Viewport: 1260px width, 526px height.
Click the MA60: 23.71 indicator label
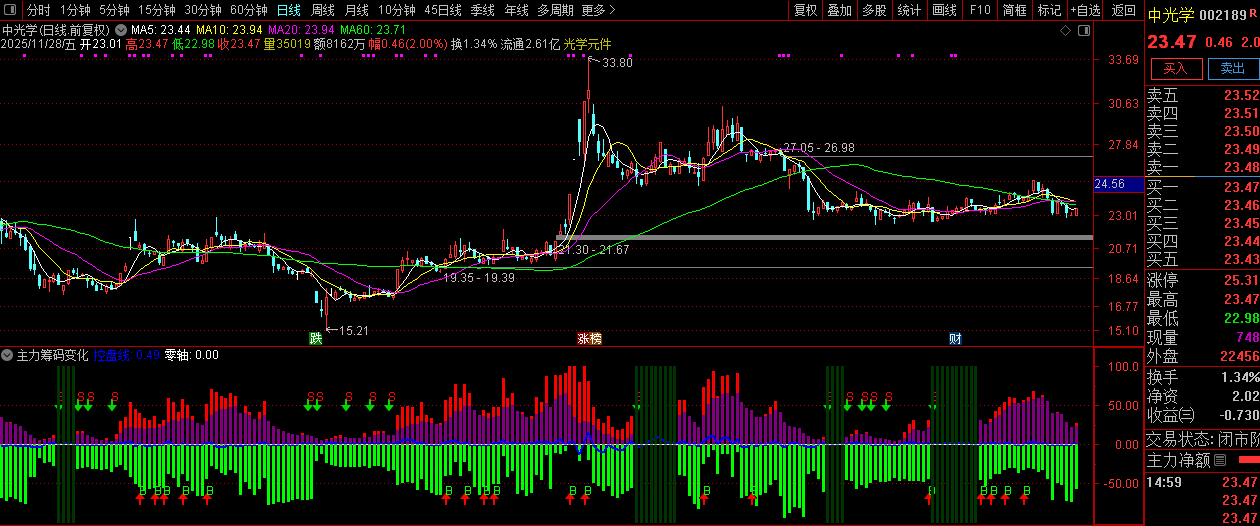372,31
